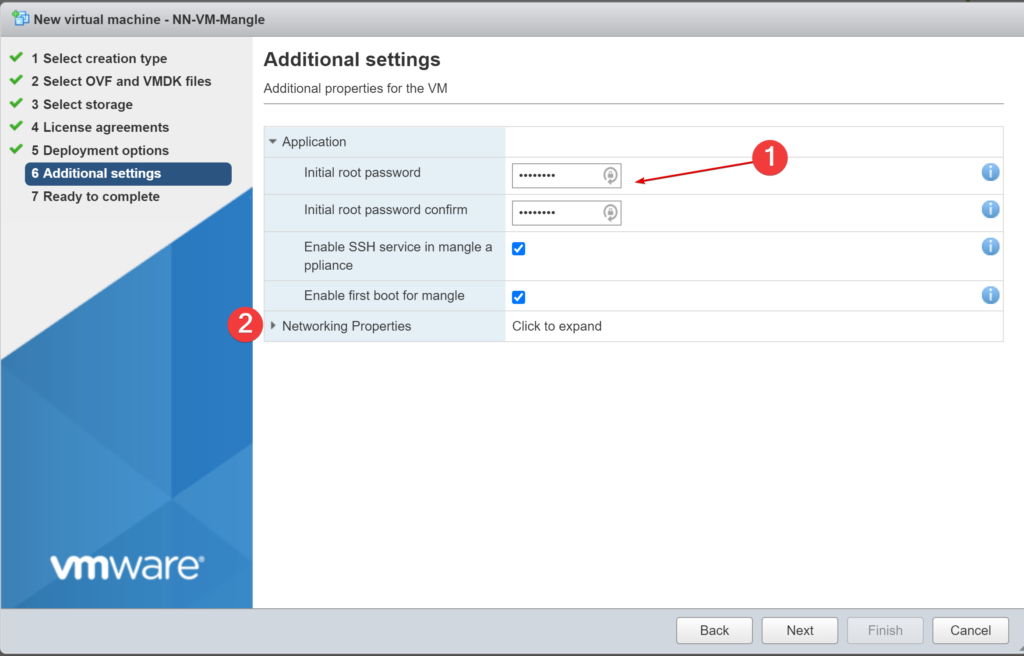Click 'Enable first boot for mangle' label
Image resolution: width=1024 pixels, height=656 pixels.
click(x=385, y=295)
